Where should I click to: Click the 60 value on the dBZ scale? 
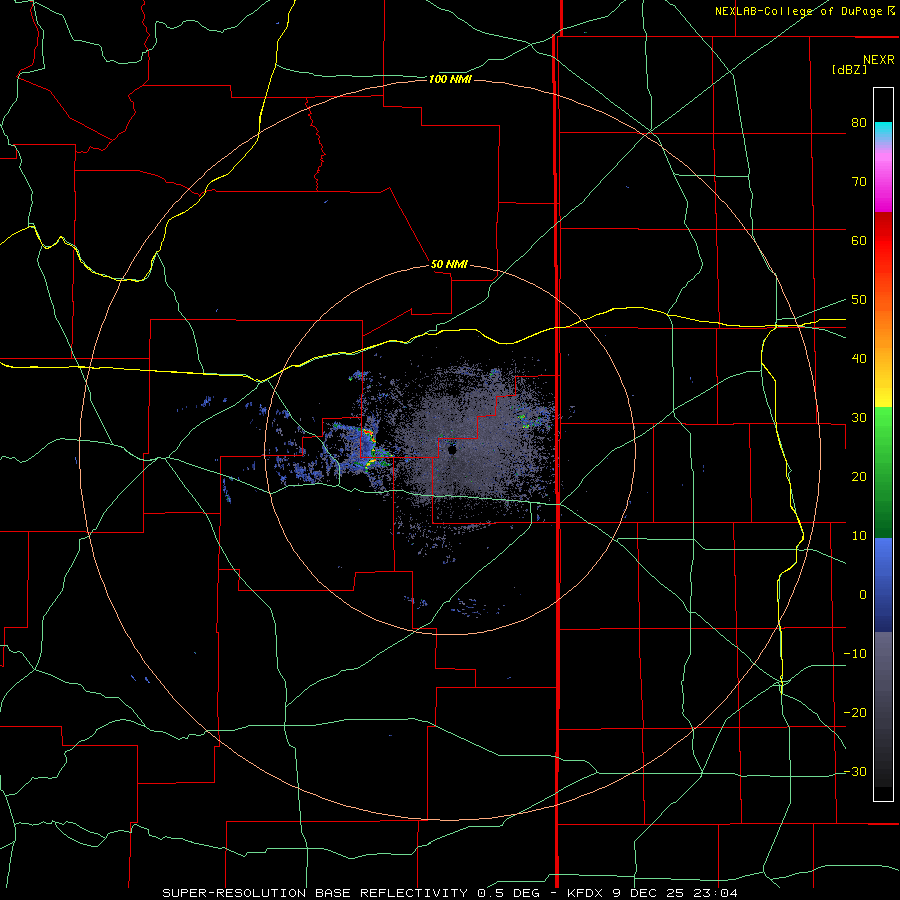859,241
